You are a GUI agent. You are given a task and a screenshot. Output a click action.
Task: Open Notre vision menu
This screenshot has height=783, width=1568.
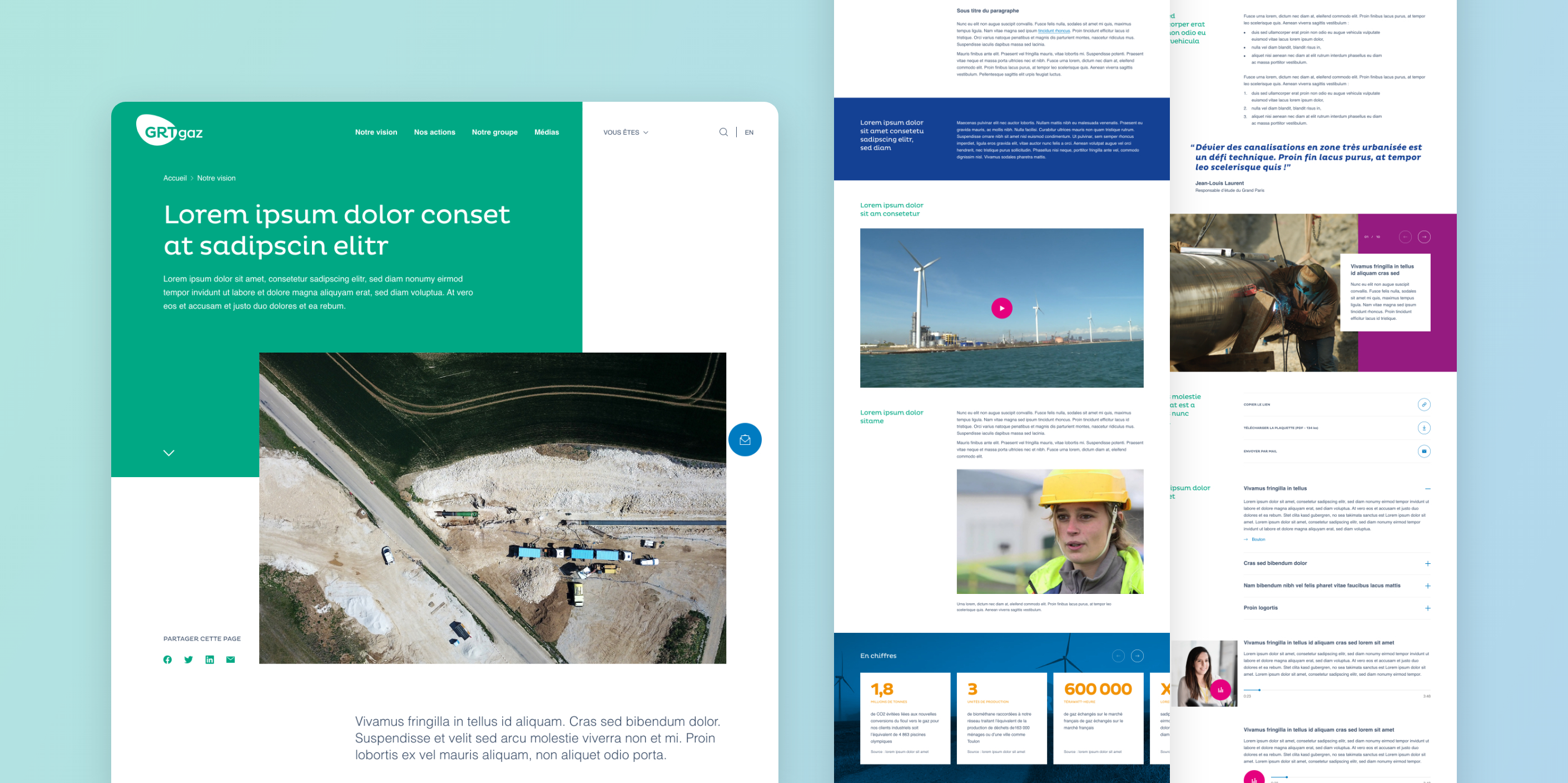(x=375, y=132)
